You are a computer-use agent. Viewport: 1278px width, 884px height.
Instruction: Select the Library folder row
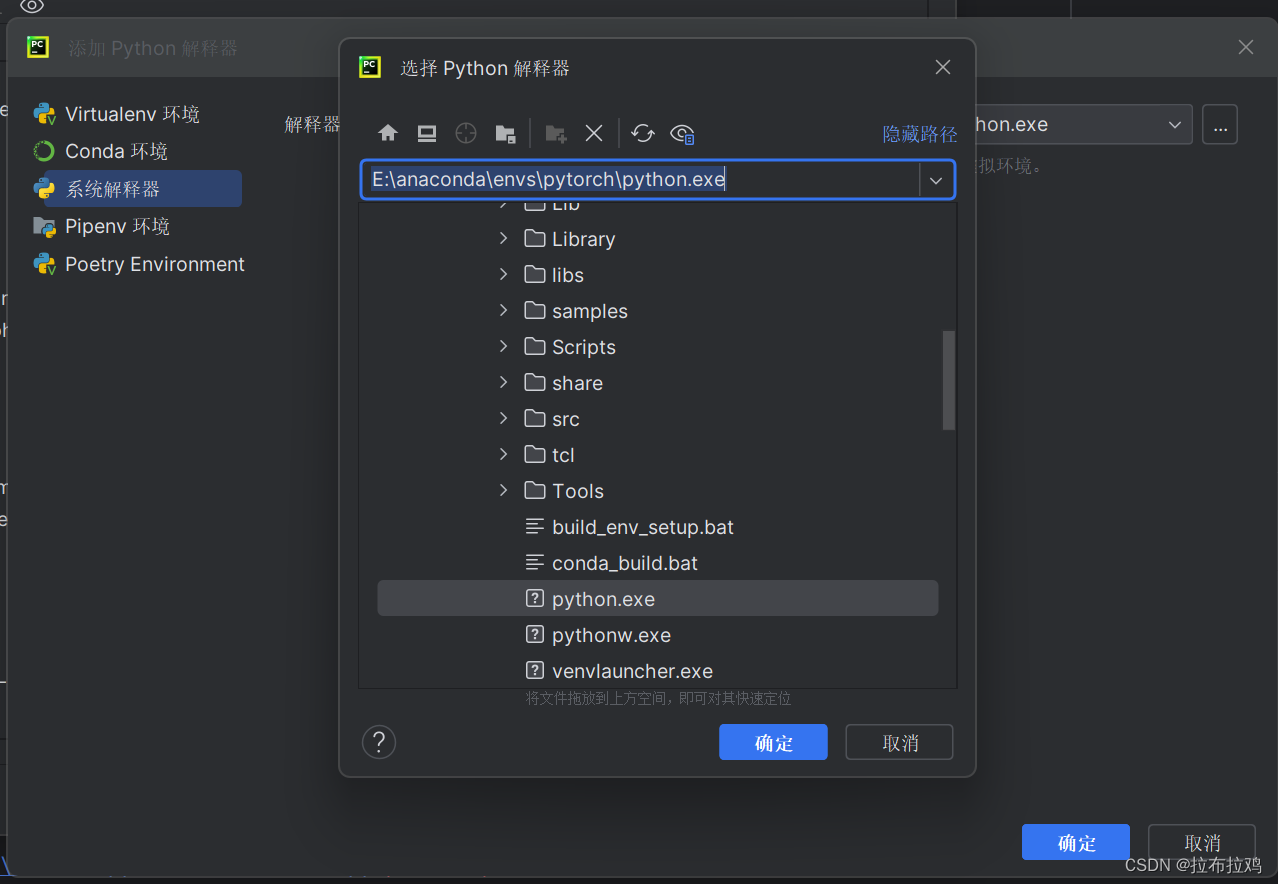[657, 239]
